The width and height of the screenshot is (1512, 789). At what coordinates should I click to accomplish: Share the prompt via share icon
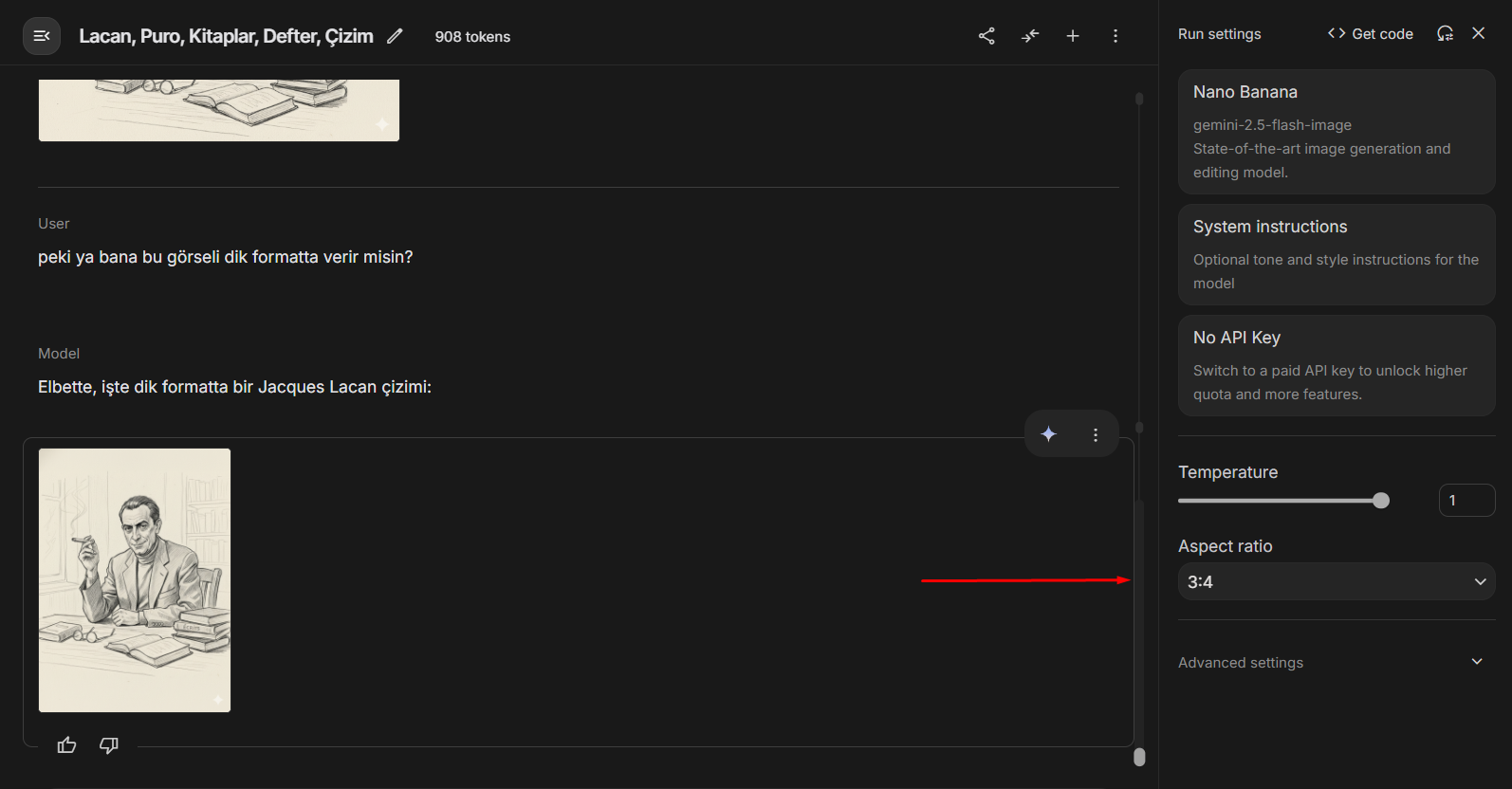(986, 36)
